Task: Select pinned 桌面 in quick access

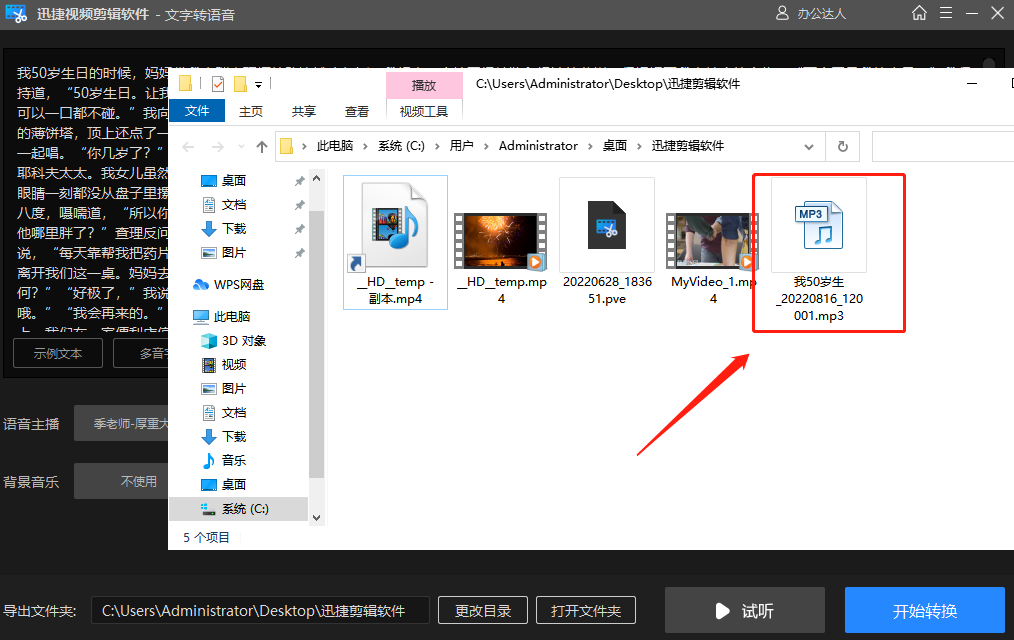Action: (x=233, y=180)
